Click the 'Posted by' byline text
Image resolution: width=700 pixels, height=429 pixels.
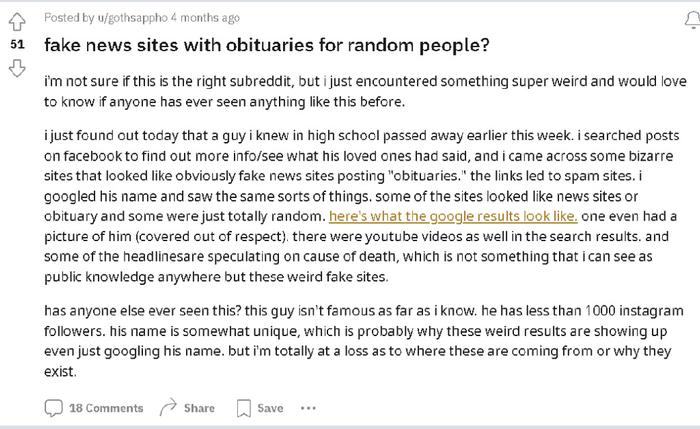point(69,18)
